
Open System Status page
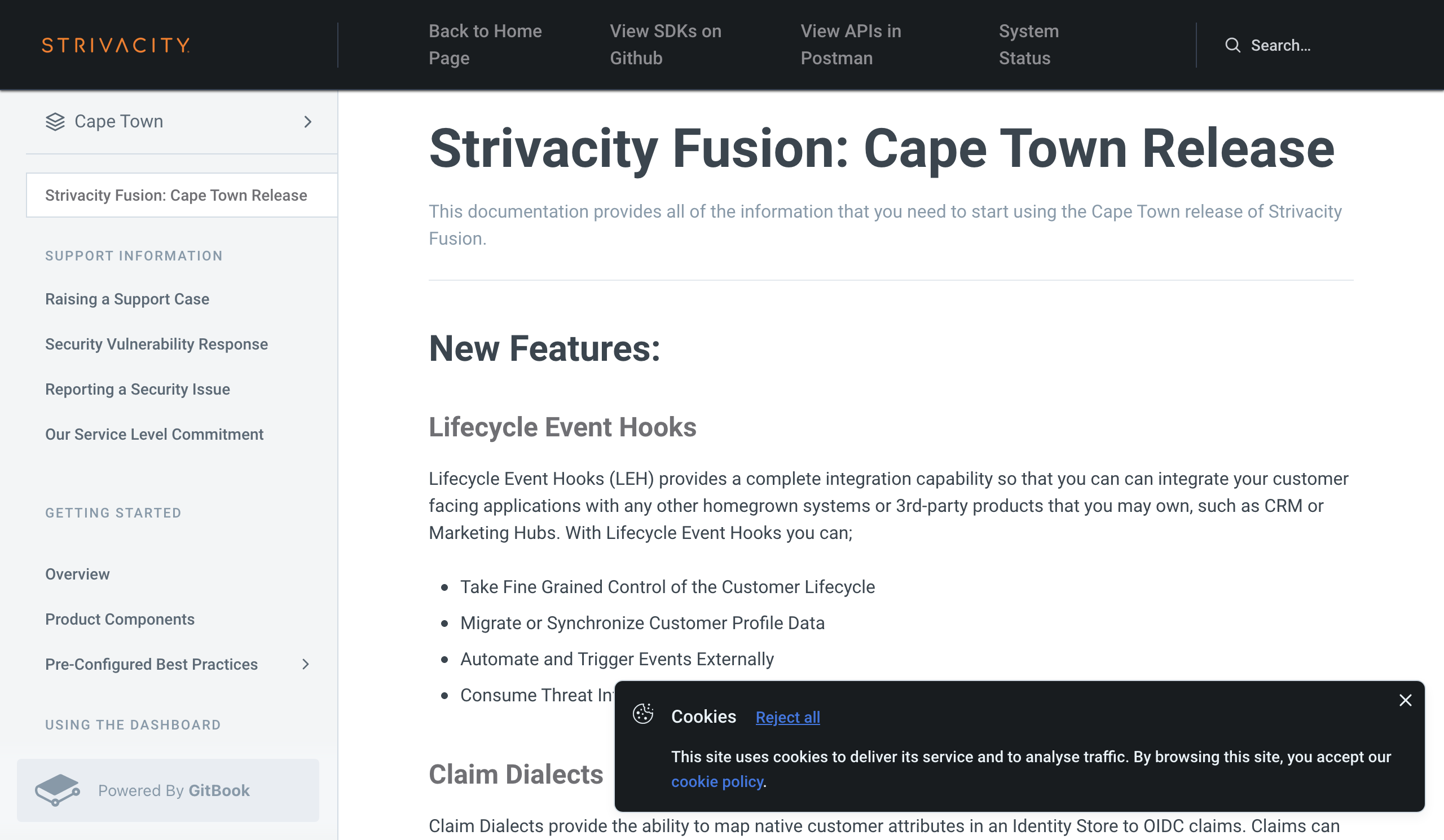[x=1028, y=45]
